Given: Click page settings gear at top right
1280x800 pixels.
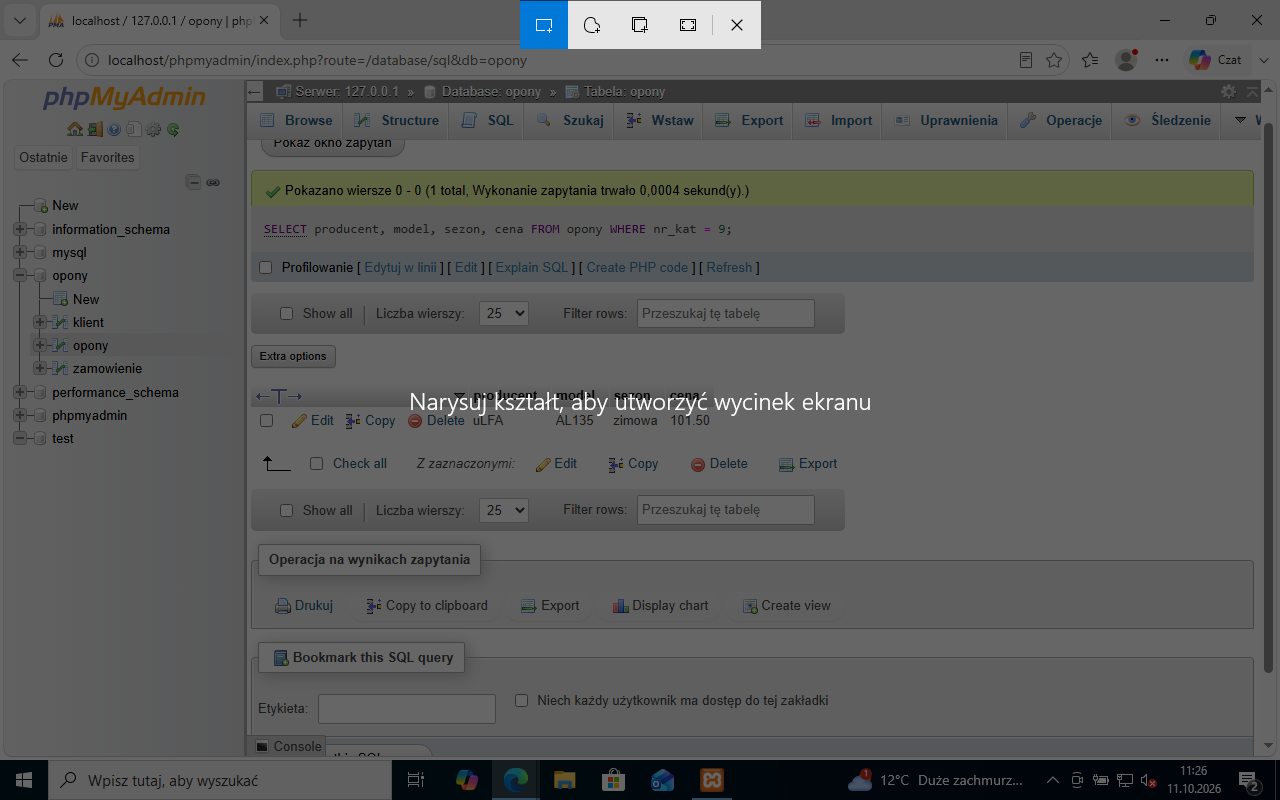Looking at the screenshot, I should pos(1228,91).
